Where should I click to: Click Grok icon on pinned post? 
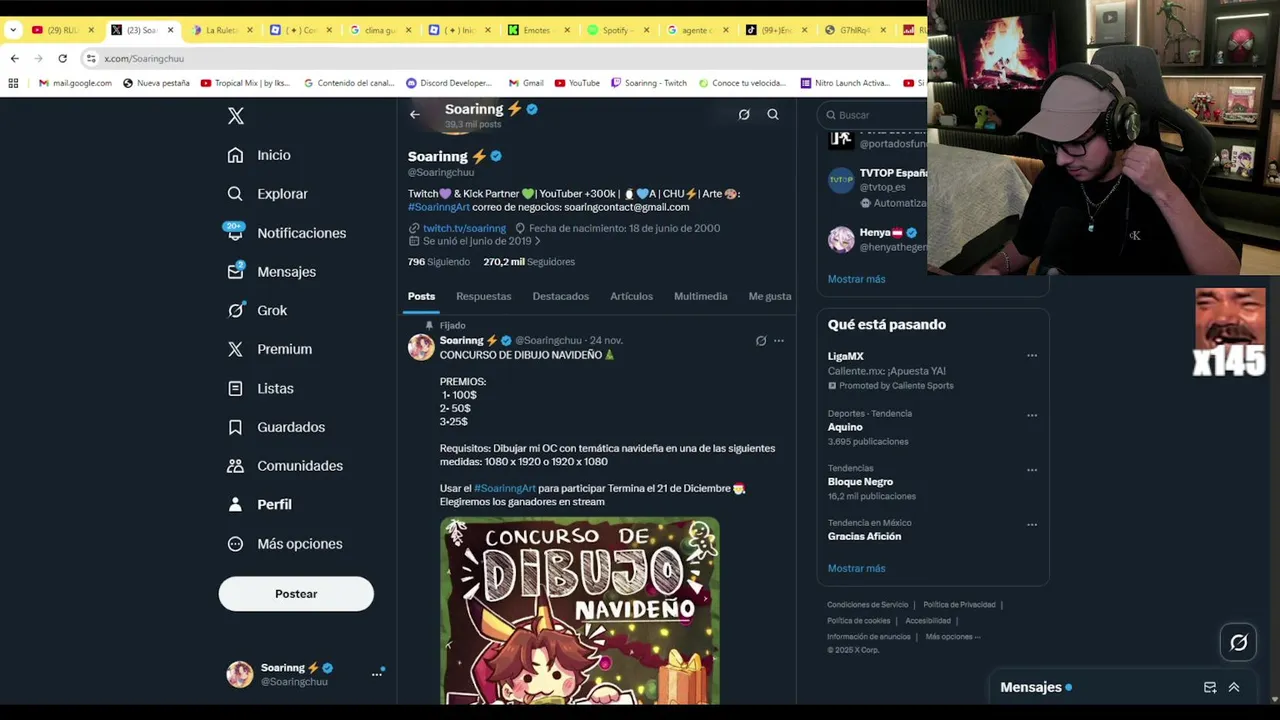pos(761,341)
